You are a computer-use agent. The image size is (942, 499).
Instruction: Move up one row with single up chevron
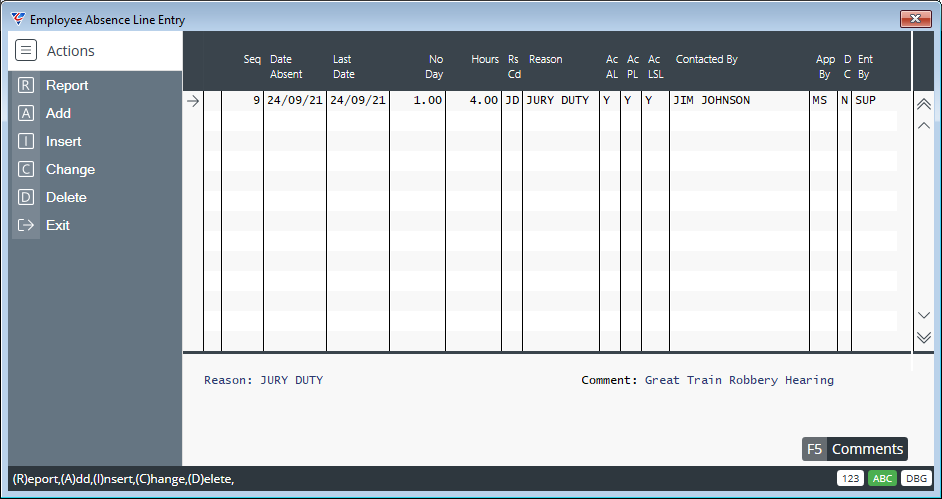click(x=924, y=126)
